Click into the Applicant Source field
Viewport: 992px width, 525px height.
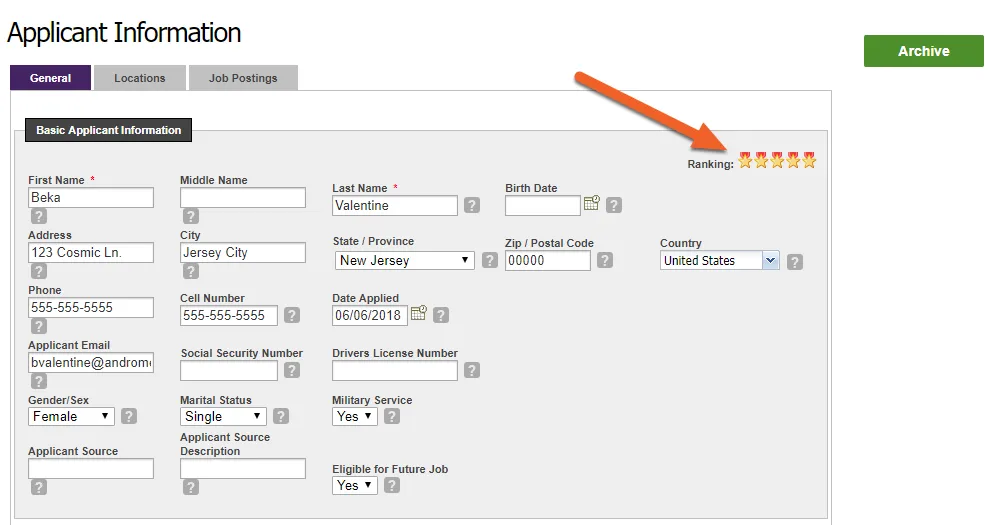click(90, 469)
